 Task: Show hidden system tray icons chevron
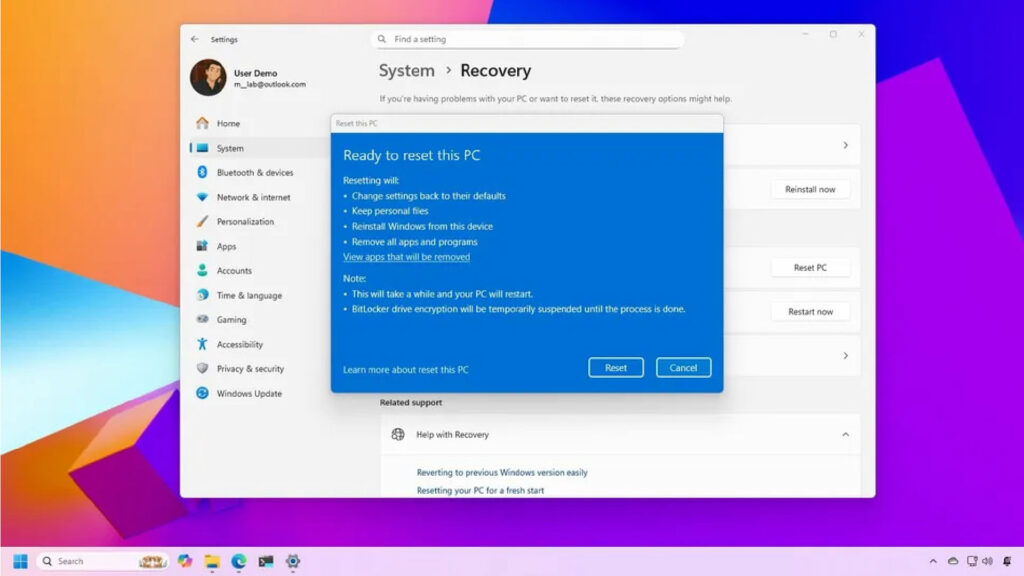[x=933, y=561]
